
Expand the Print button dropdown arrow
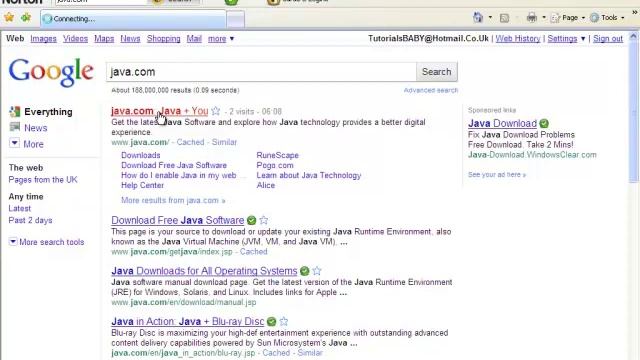click(544, 18)
